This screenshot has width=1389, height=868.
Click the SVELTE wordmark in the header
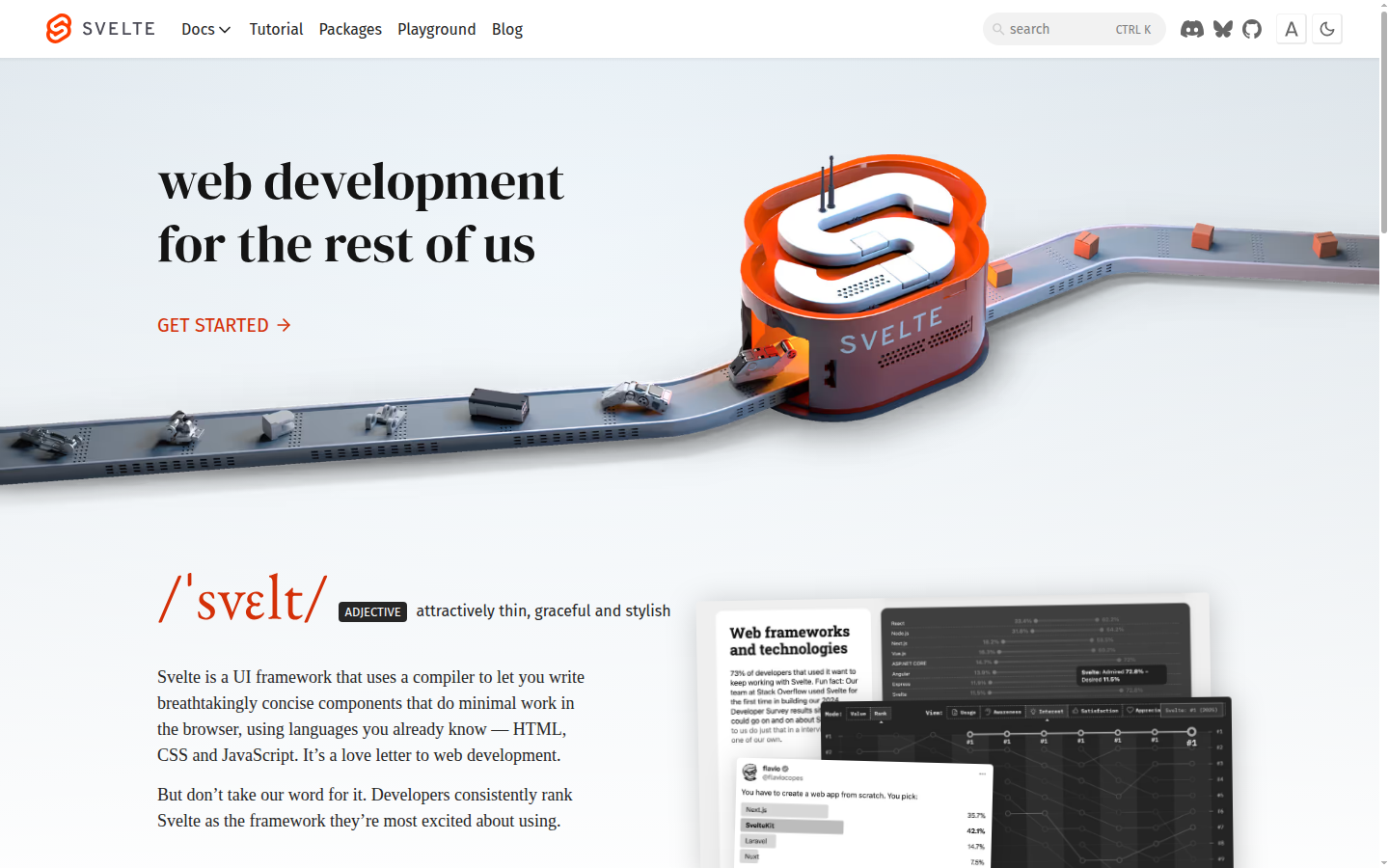(118, 29)
